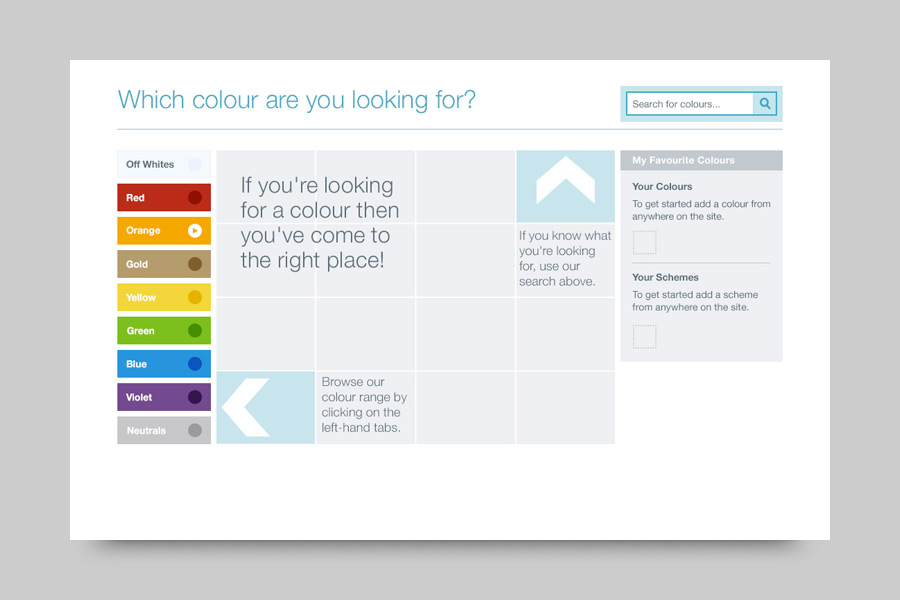Viewport: 900px width, 600px height.
Task: Click the empty Your Colours placeholder box
Action: pyautogui.click(x=645, y=243)
